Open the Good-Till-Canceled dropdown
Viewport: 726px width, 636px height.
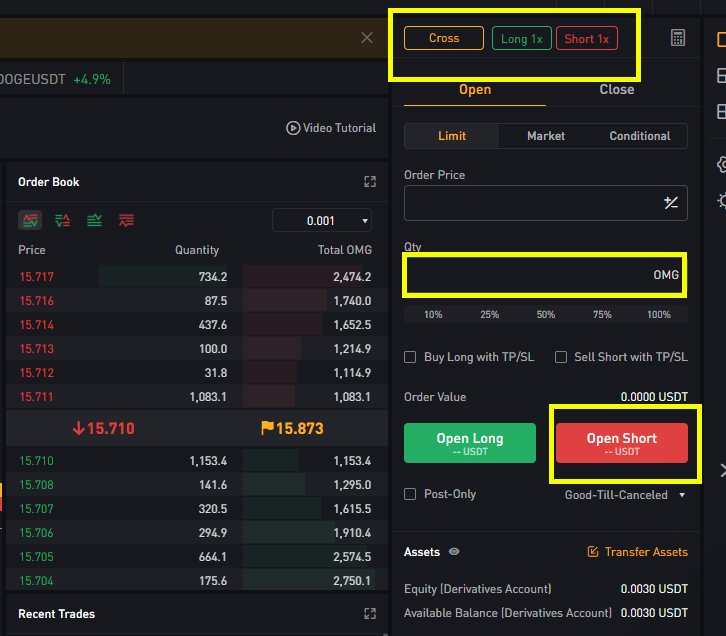[x=625, y=495]
